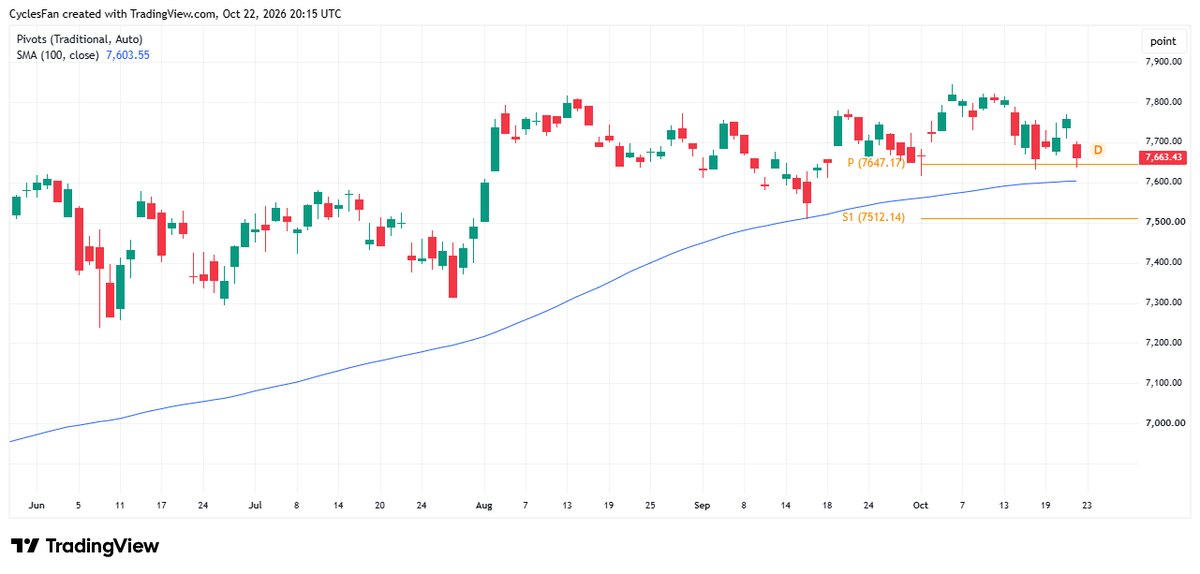The width and height of the screenshot is (1200, 574).
Task: Click the 7,100.00 price axis label
Action: click(1164, 383)
